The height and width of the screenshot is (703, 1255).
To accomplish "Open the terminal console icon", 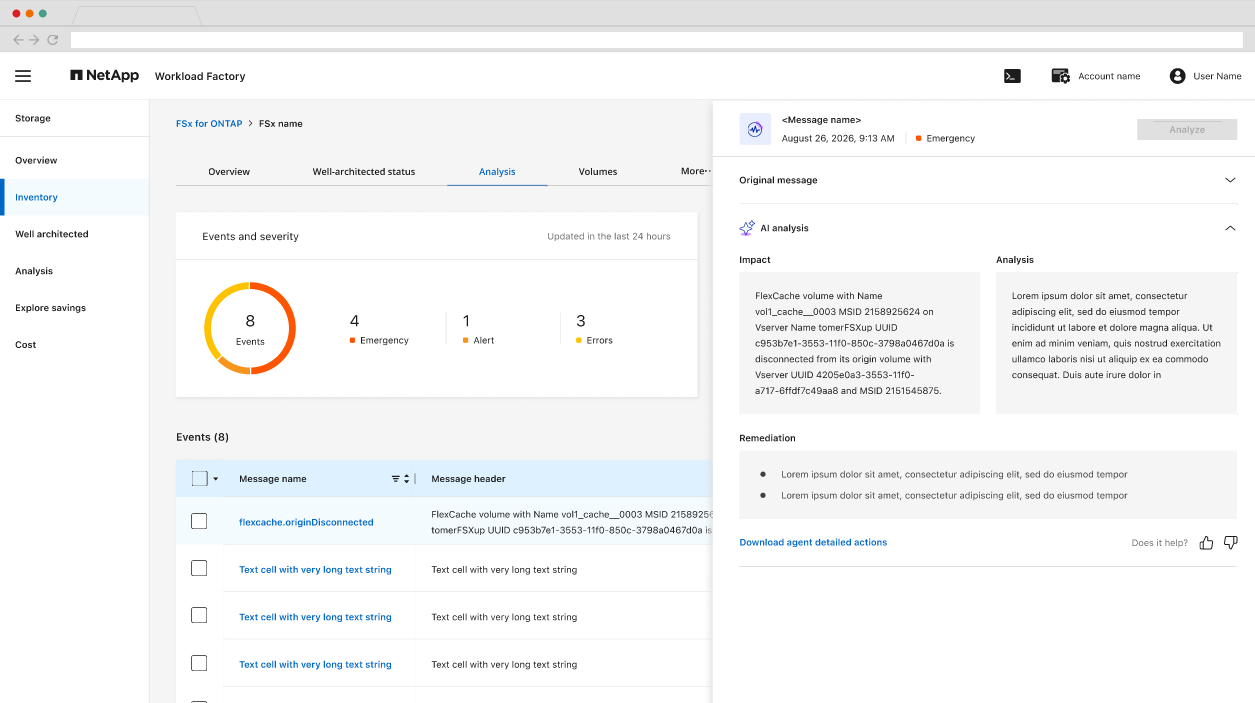I will [1012, 76].
